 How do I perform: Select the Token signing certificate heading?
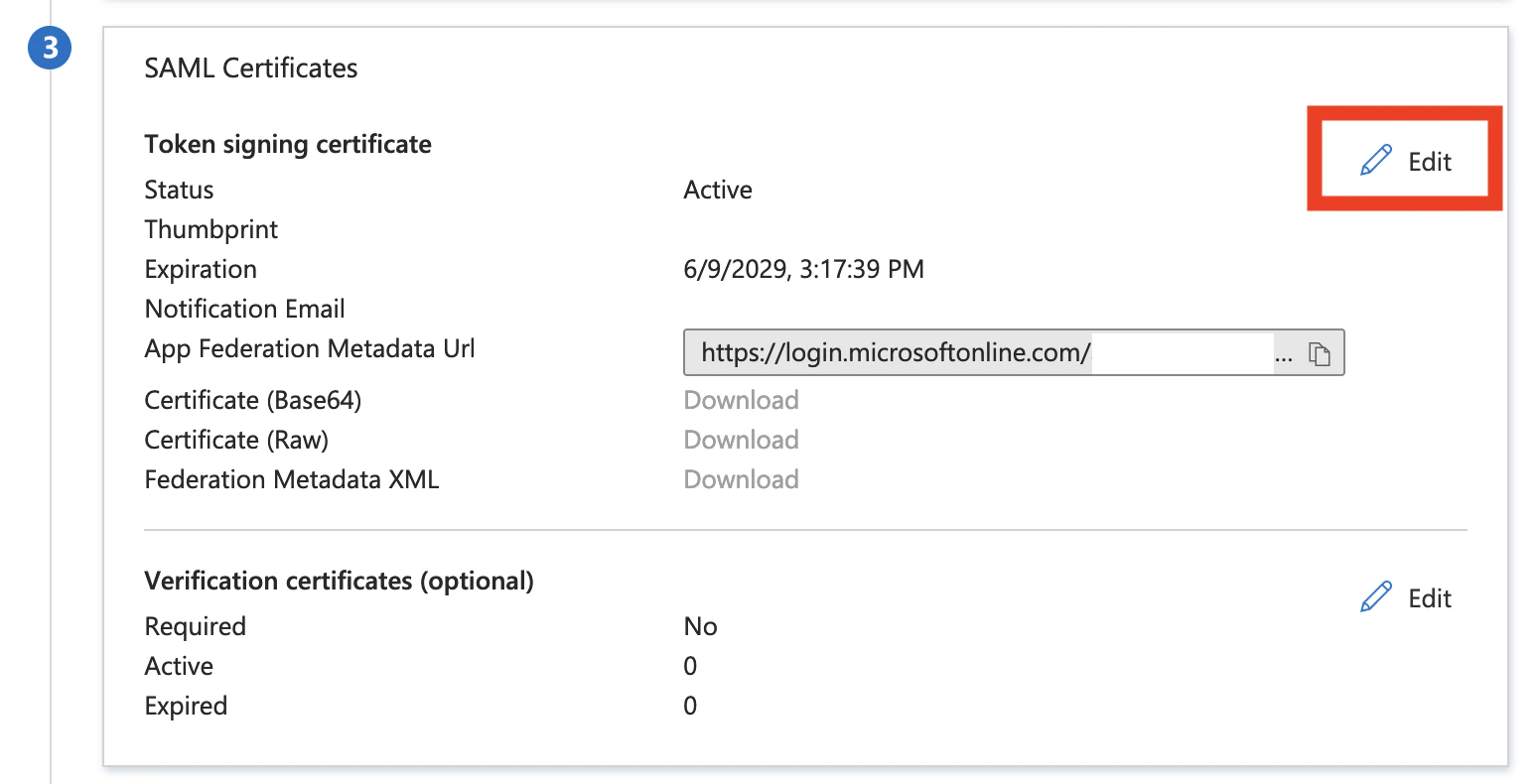[288, 144]
